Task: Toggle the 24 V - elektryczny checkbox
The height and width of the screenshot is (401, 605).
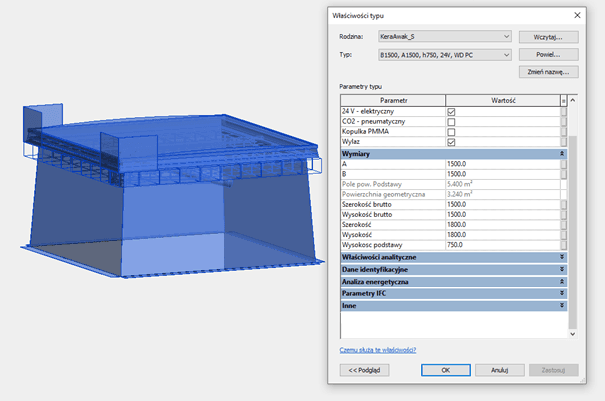Action: (x=451, y=112)
